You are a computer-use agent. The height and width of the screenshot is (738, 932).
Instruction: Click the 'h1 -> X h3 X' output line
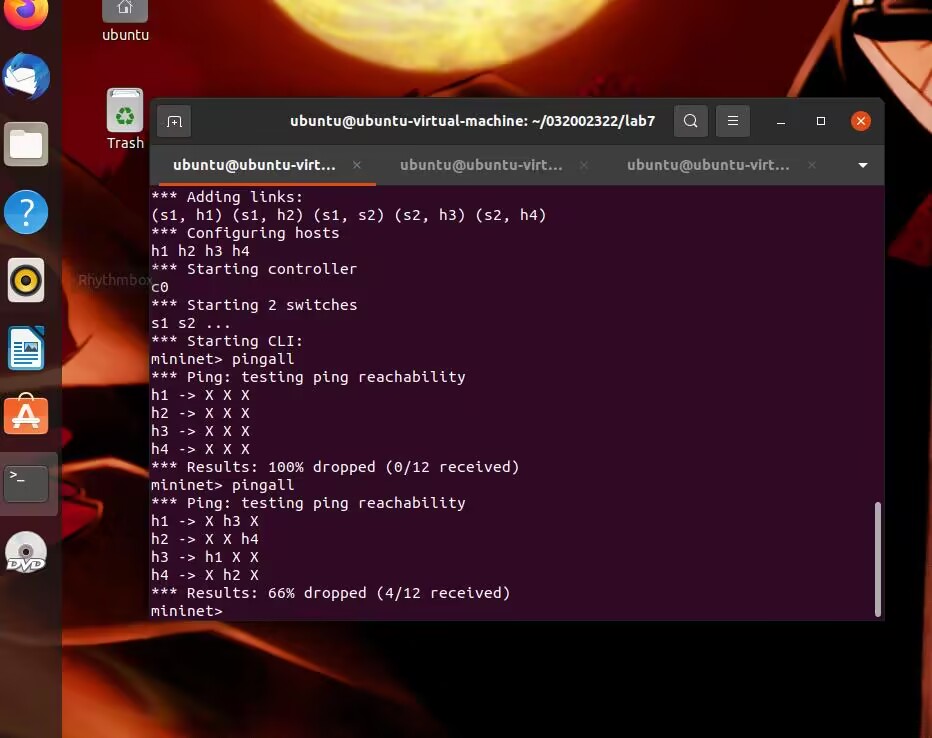[204, 521]
